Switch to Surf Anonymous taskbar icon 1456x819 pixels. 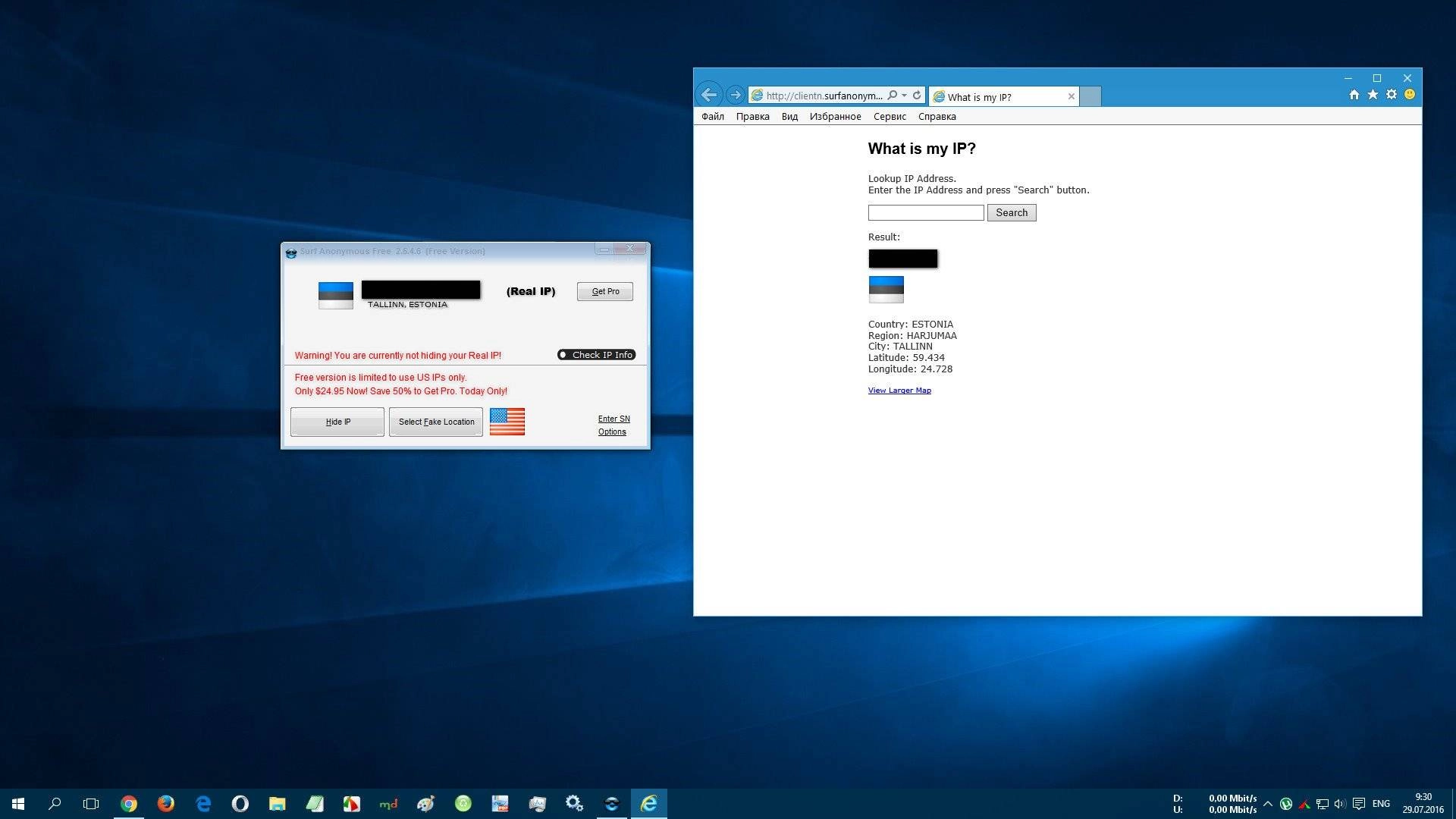pyautogui.click(x=611, y=803)
